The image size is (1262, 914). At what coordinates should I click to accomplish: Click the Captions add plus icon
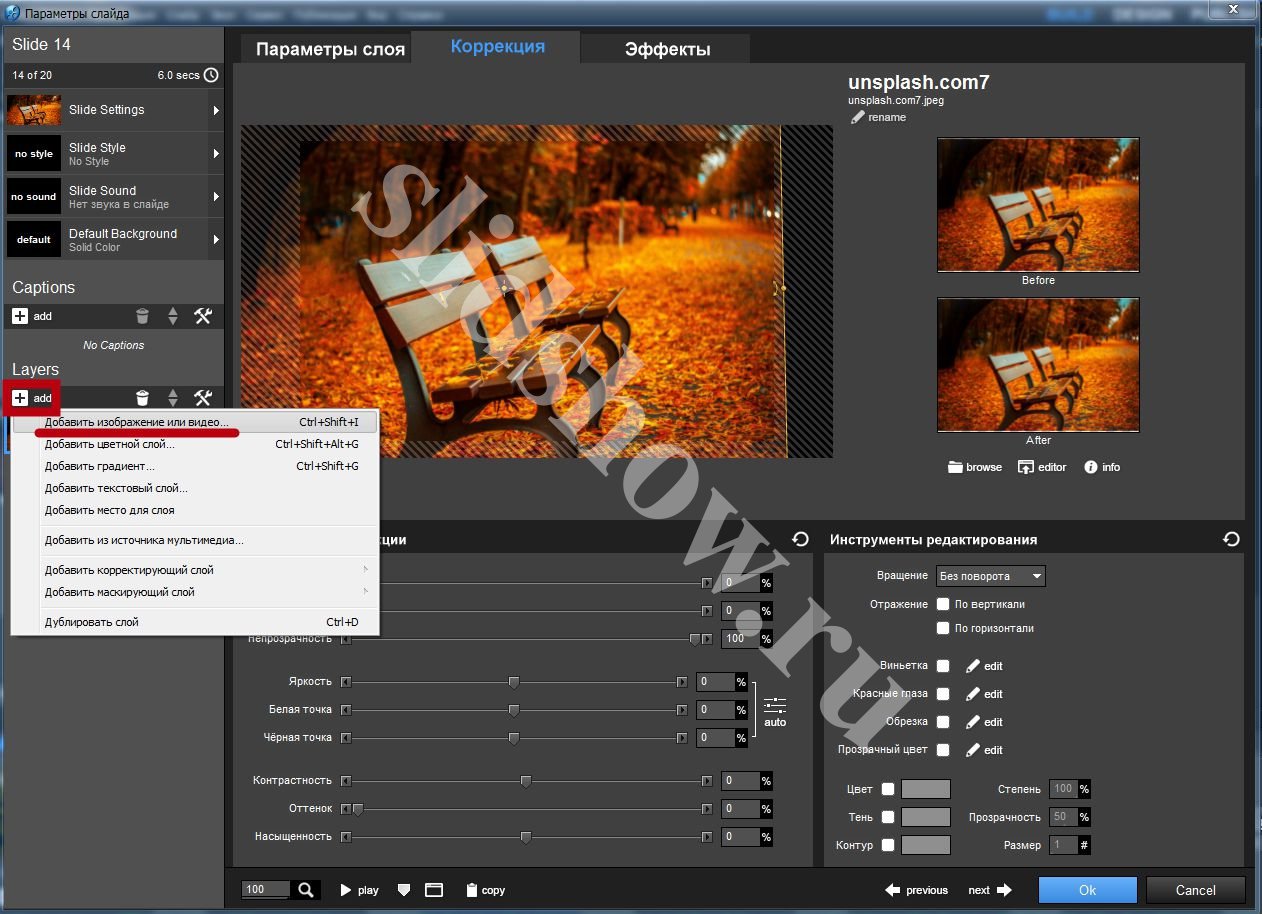click(x=20, y=316)
